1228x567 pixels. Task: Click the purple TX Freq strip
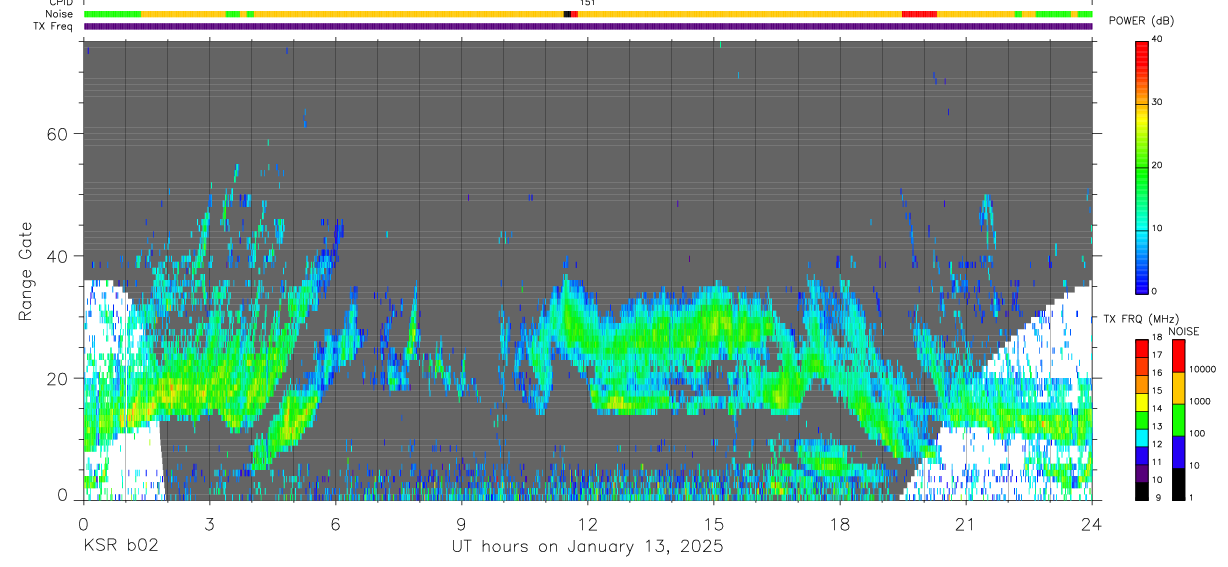click(x=588, y=26)
